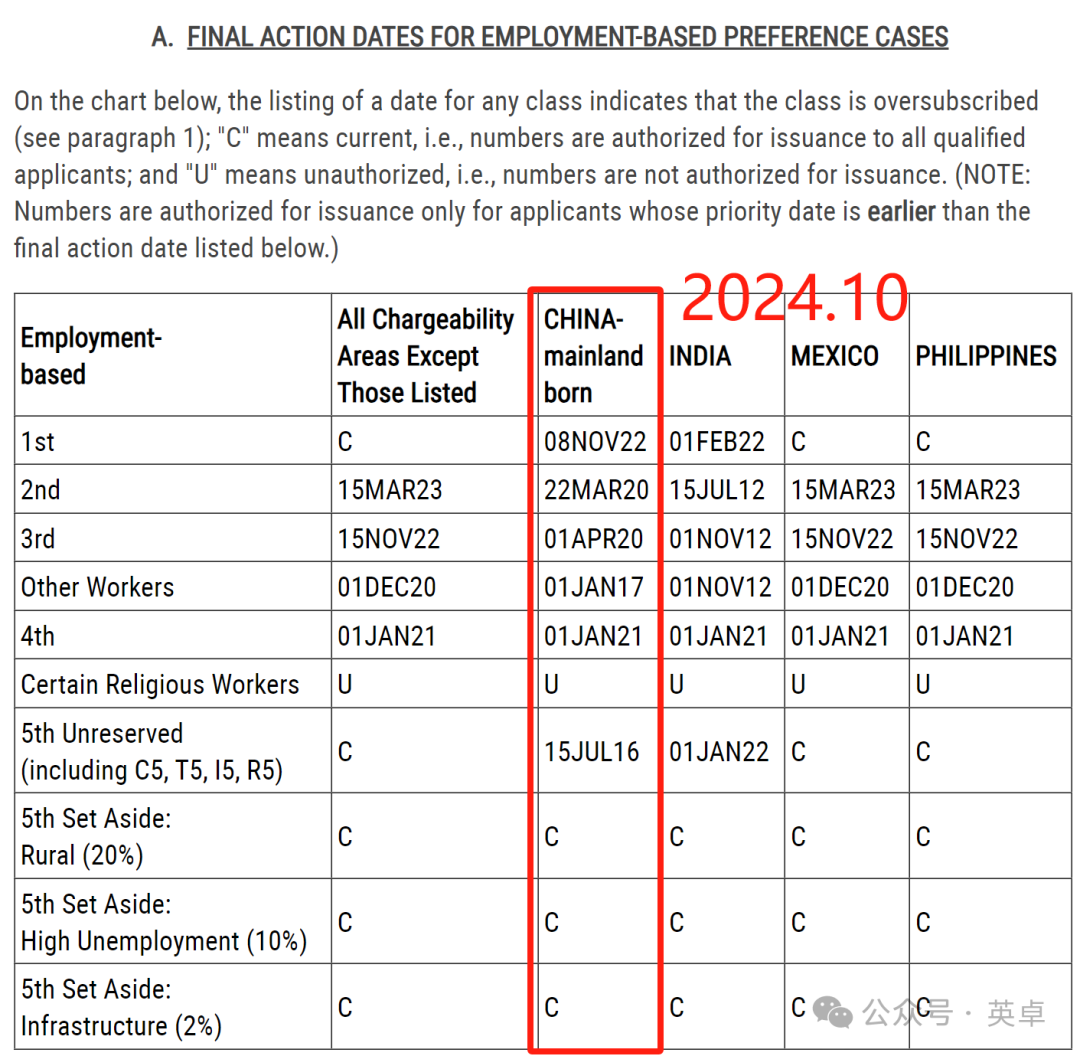1080x1056 pixels.
Task: Select '15NOV22' in the Philippines 3rd row
Action: pos(966,539)
